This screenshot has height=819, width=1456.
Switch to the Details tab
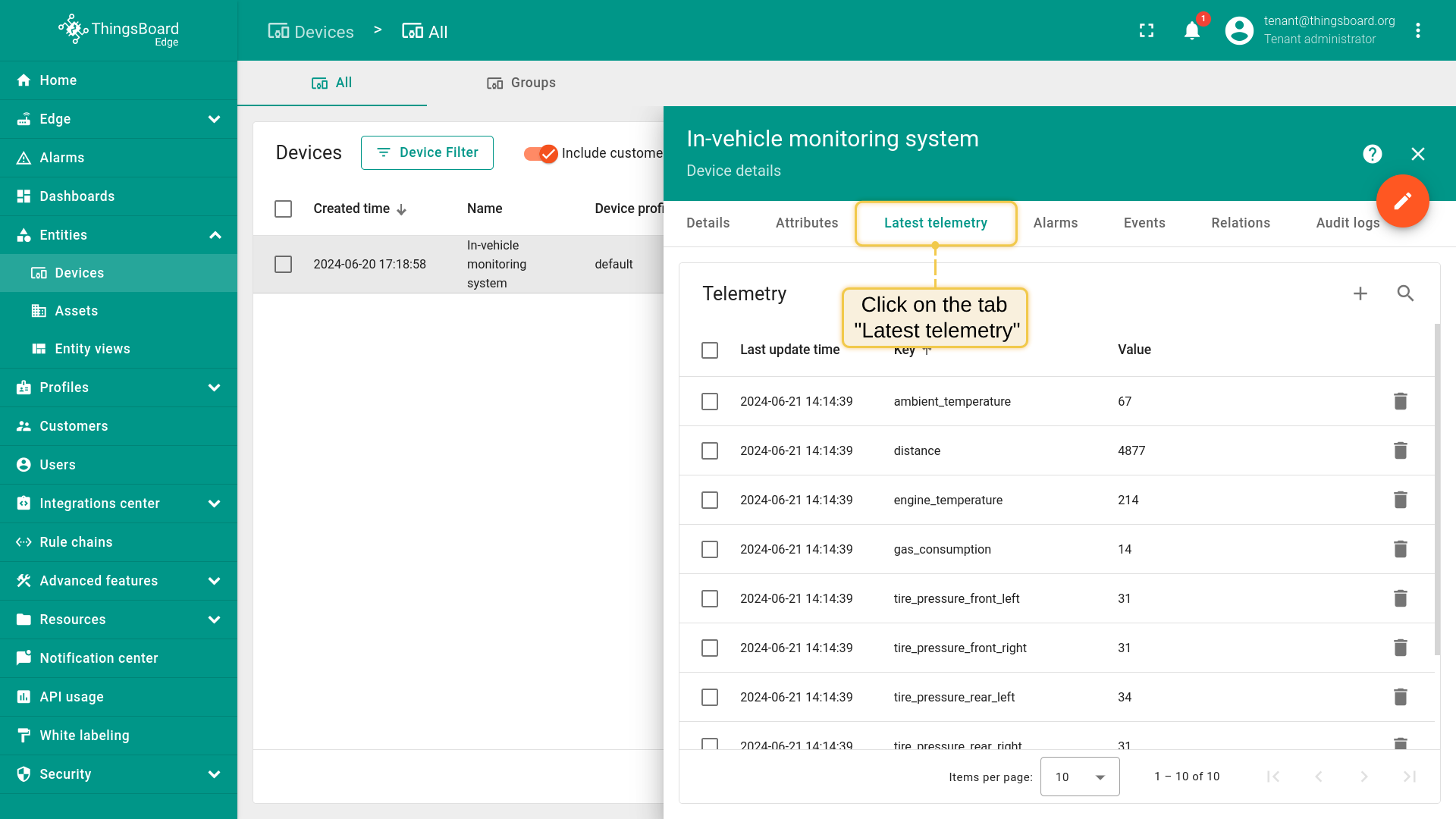708,223
